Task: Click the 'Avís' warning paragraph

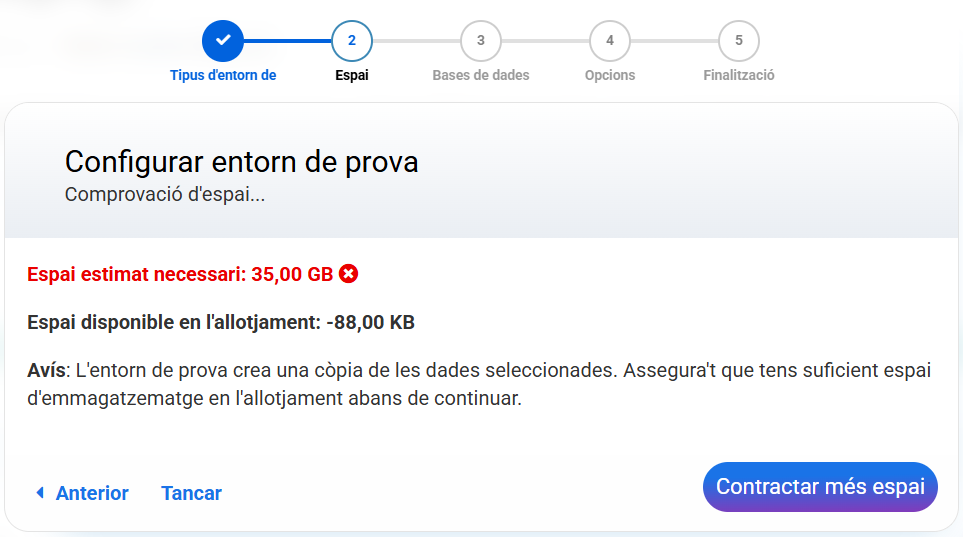Action: (479, 384)
